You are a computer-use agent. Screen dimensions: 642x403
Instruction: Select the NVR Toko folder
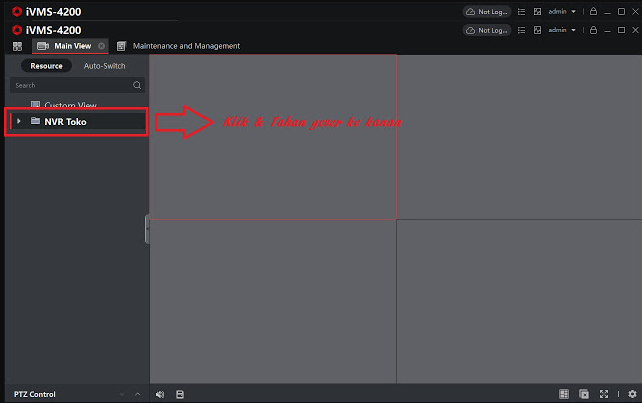coord(78,121)
